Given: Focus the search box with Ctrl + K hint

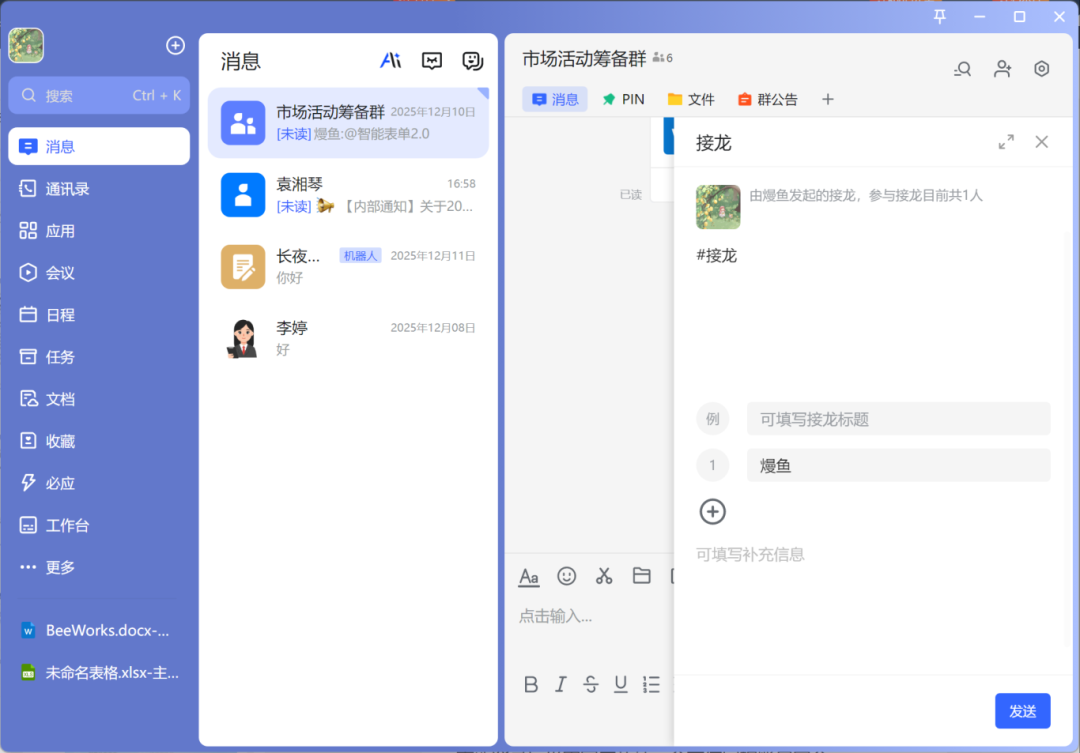Looking at the screenshot, I should click(x=99, y=95).
